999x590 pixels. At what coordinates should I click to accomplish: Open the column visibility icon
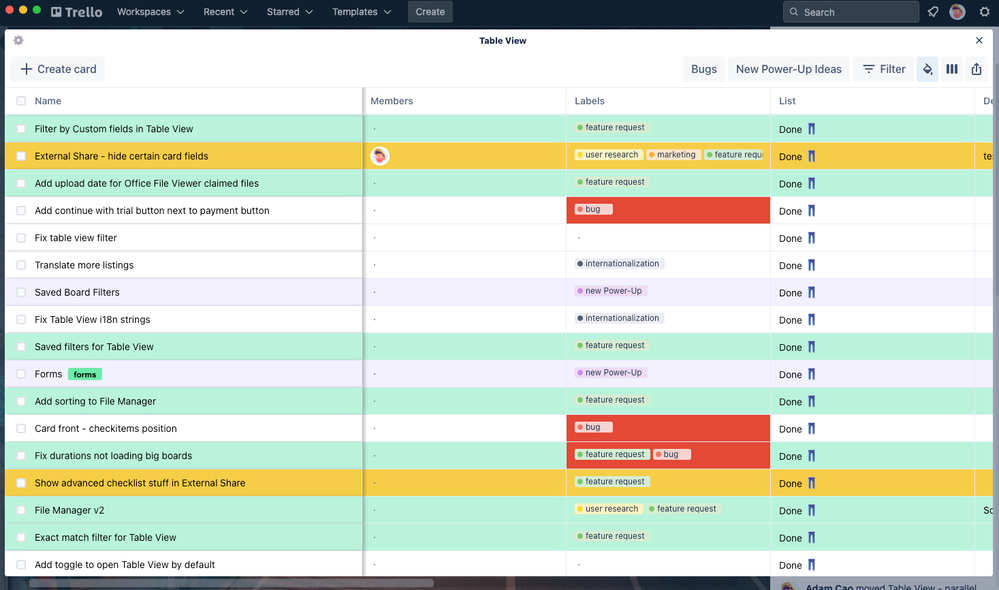(951, 69)
